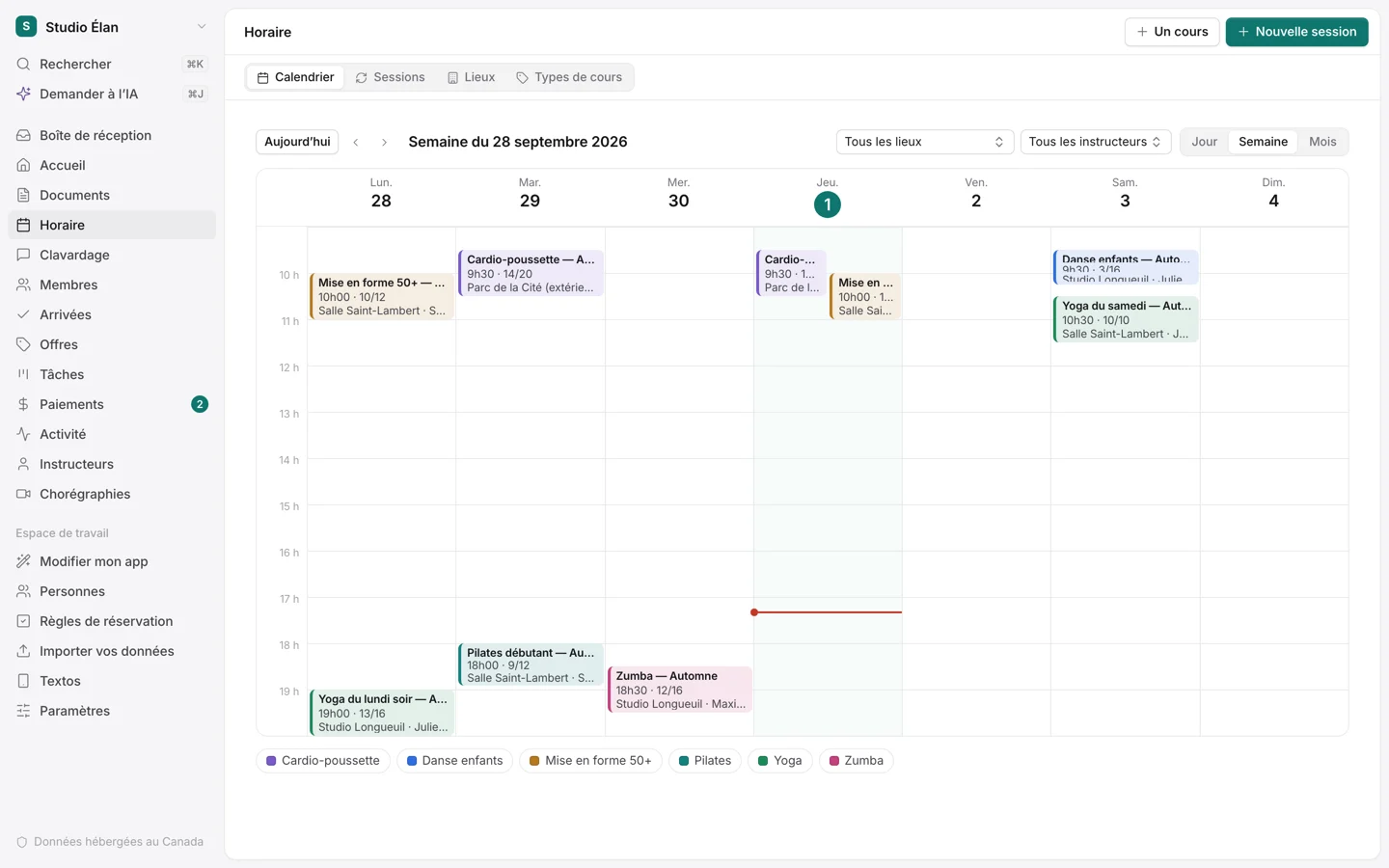Open the Zumba — Automne calendar event
The image size is (1389, 868).
point(680,690)
